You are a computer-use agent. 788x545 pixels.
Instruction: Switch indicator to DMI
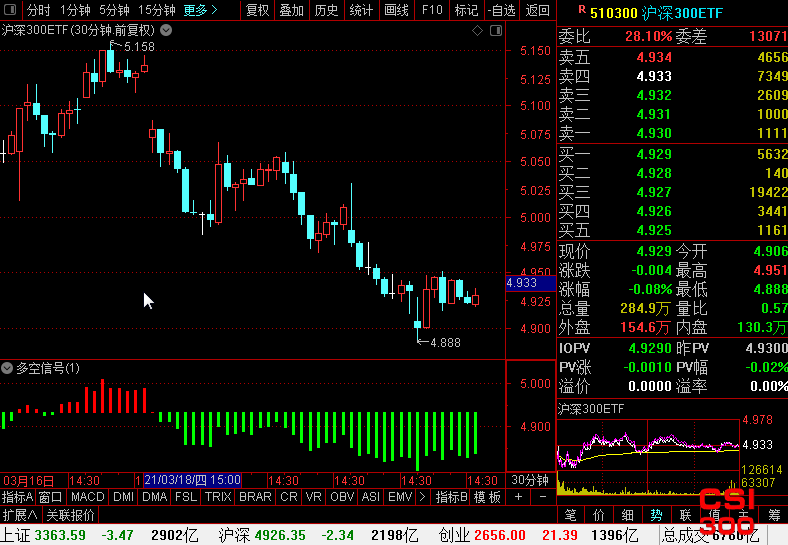(x=124, y=497)
